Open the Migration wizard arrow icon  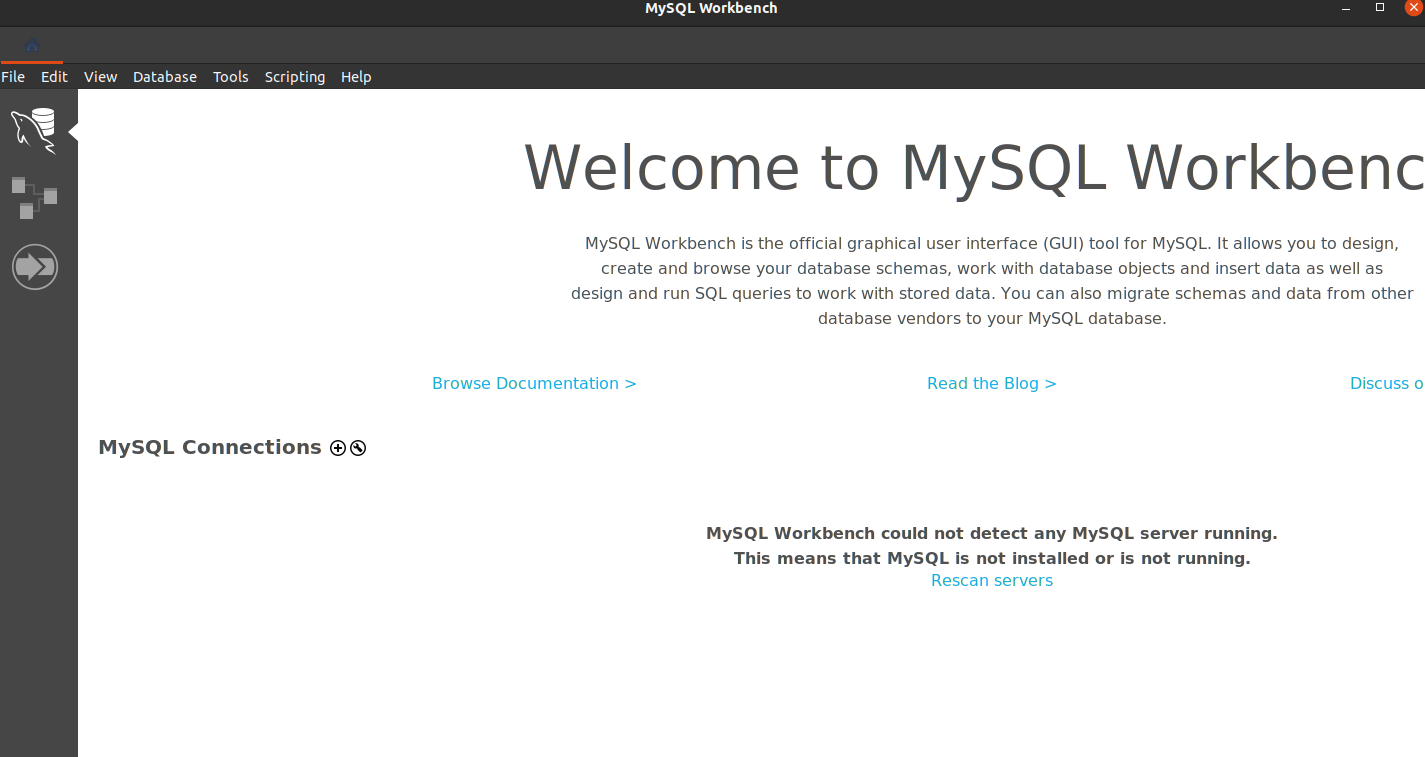(x=35, y=267)
